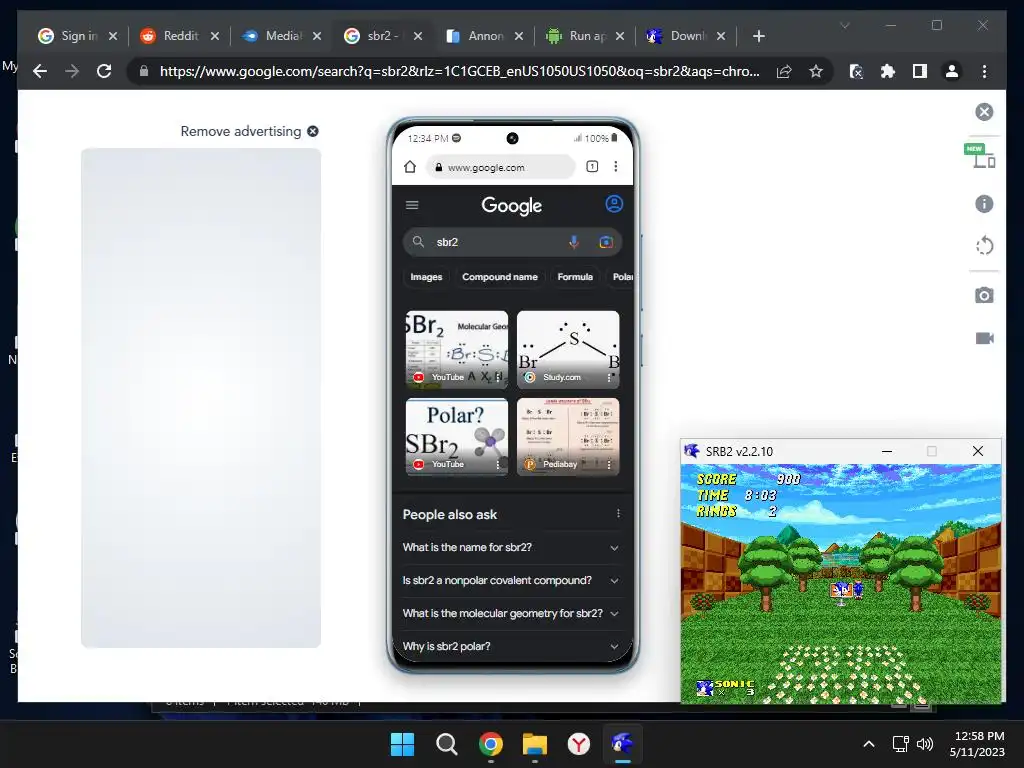Switch to the Sign in tab
Screen dimensions: 1024x768
pos(77,36)
